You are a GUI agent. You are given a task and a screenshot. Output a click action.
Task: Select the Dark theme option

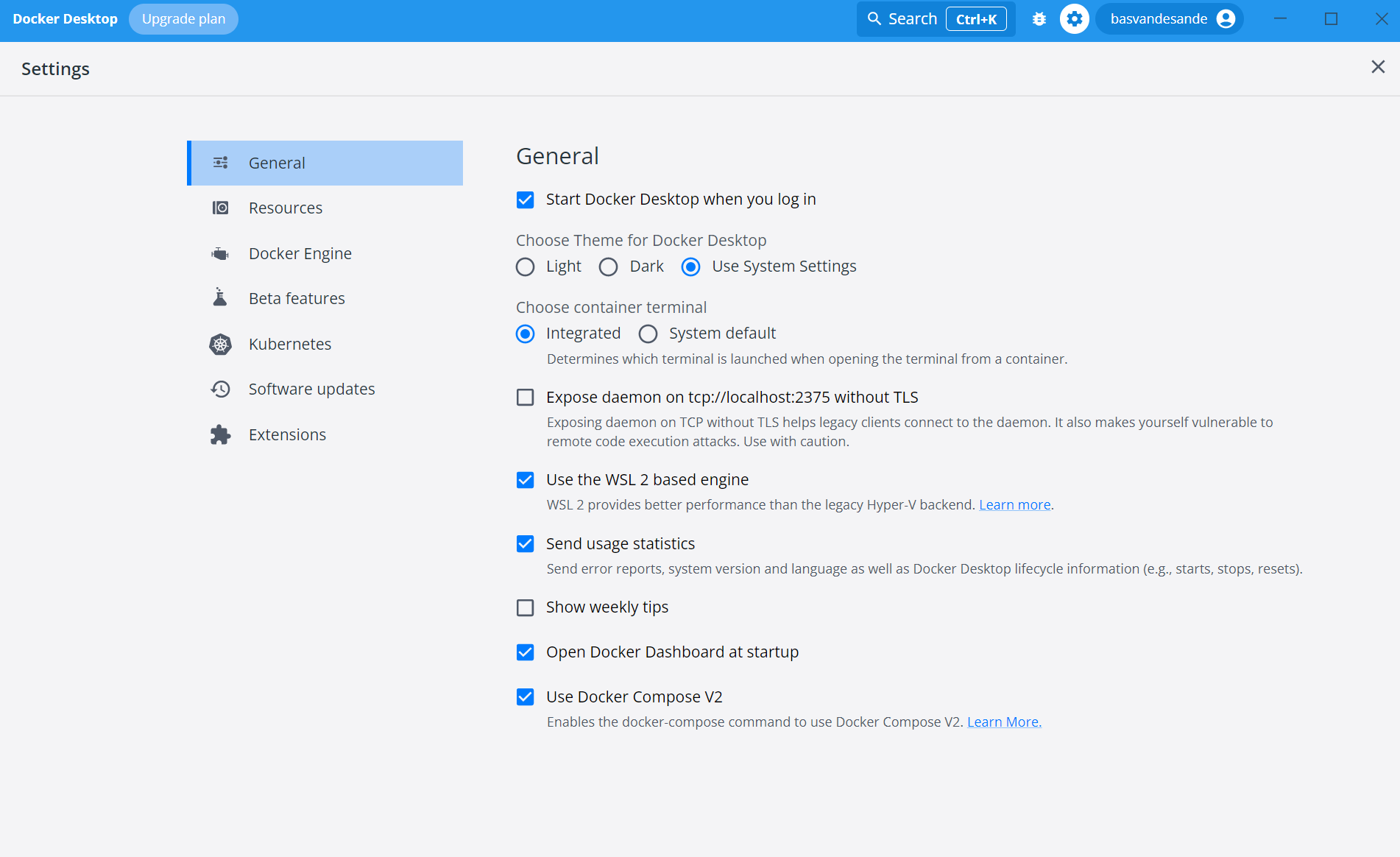pyautogui.click(x=608, y=267)
